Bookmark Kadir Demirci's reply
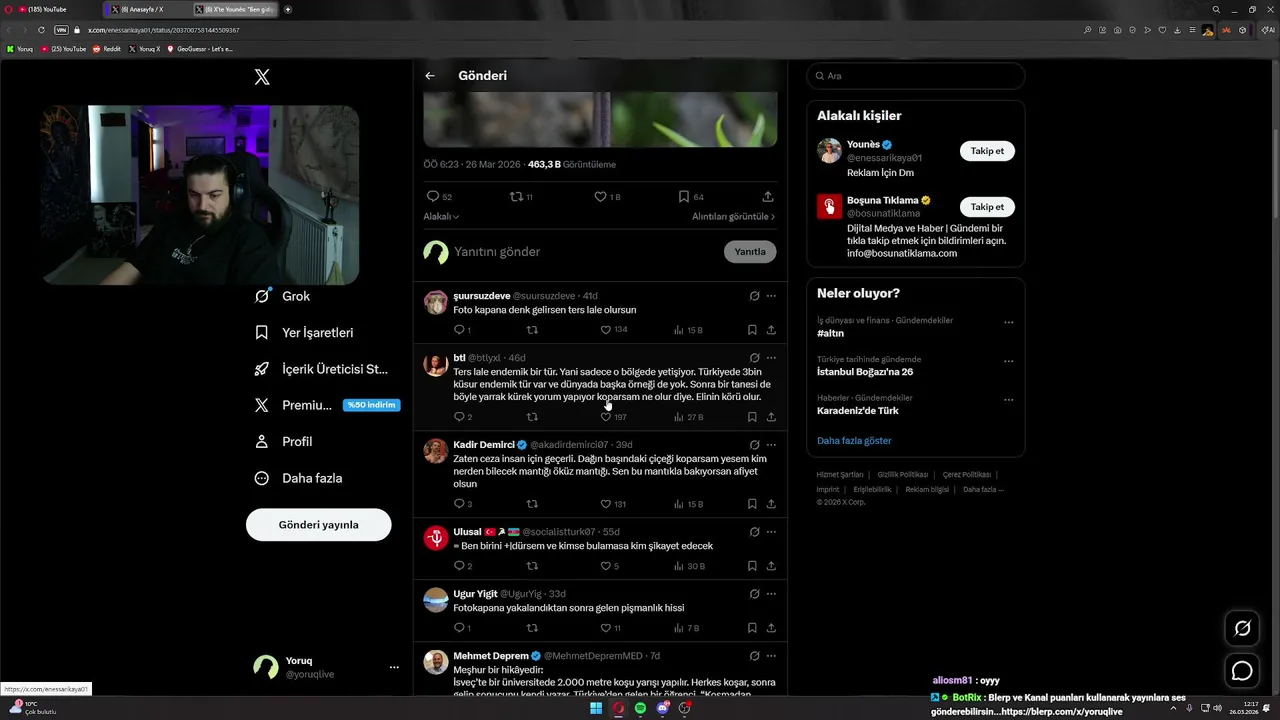Screen dimensions: 1280x720 click(x=752, y=504)
